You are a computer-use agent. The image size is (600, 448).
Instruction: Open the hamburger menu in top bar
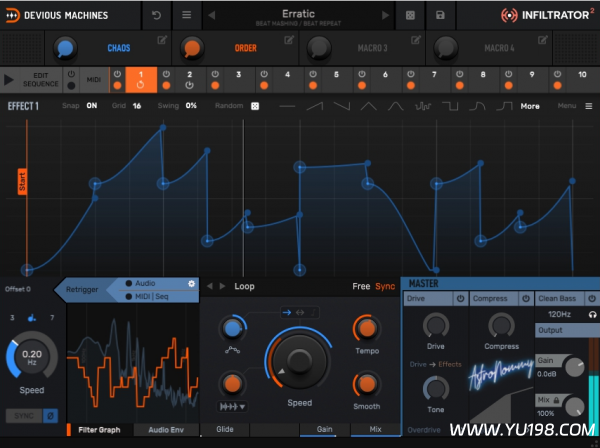187,15
